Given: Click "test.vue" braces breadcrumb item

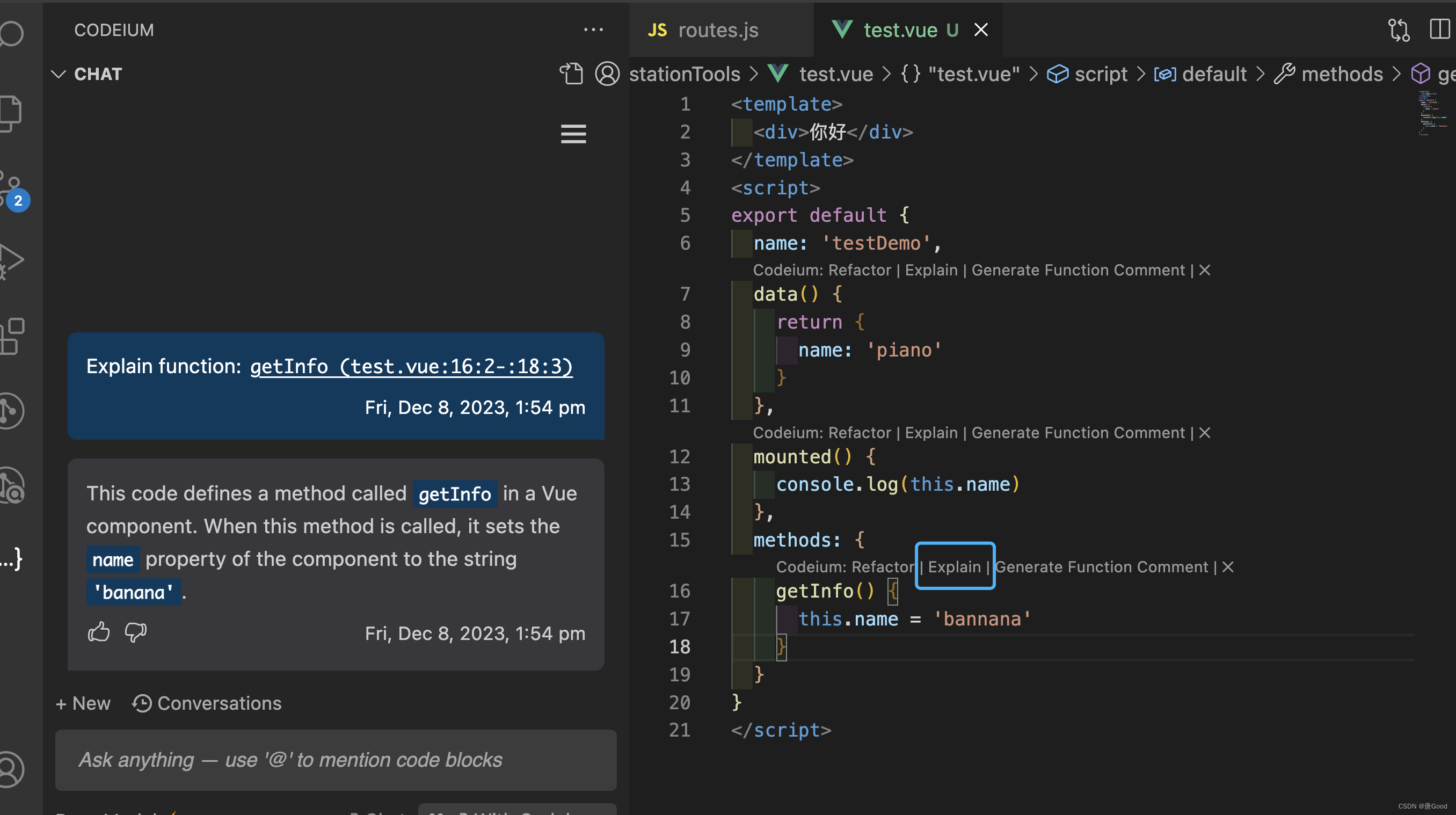Looking at the screenshot, I should [960, 74].
